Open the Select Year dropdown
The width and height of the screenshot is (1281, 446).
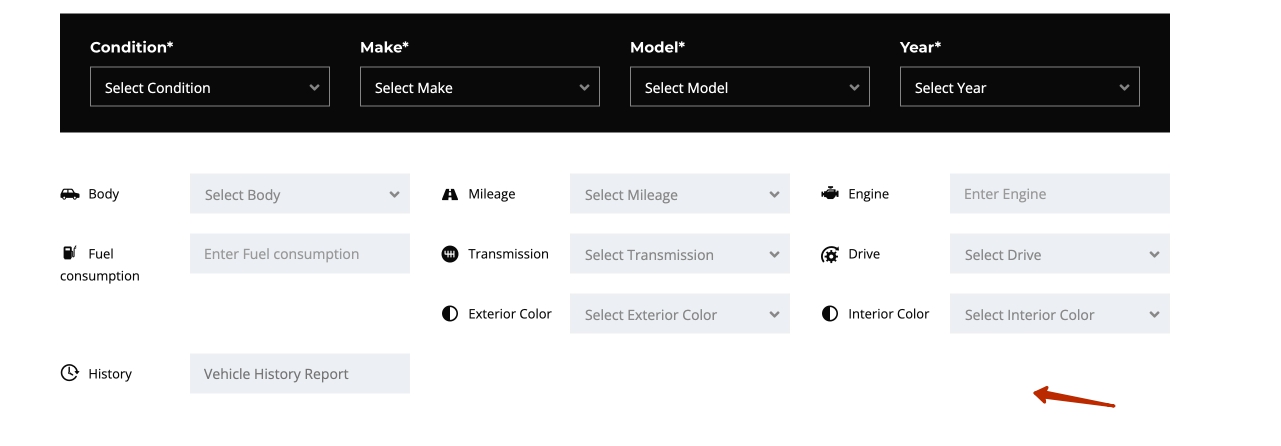[x=1020, y=87]
